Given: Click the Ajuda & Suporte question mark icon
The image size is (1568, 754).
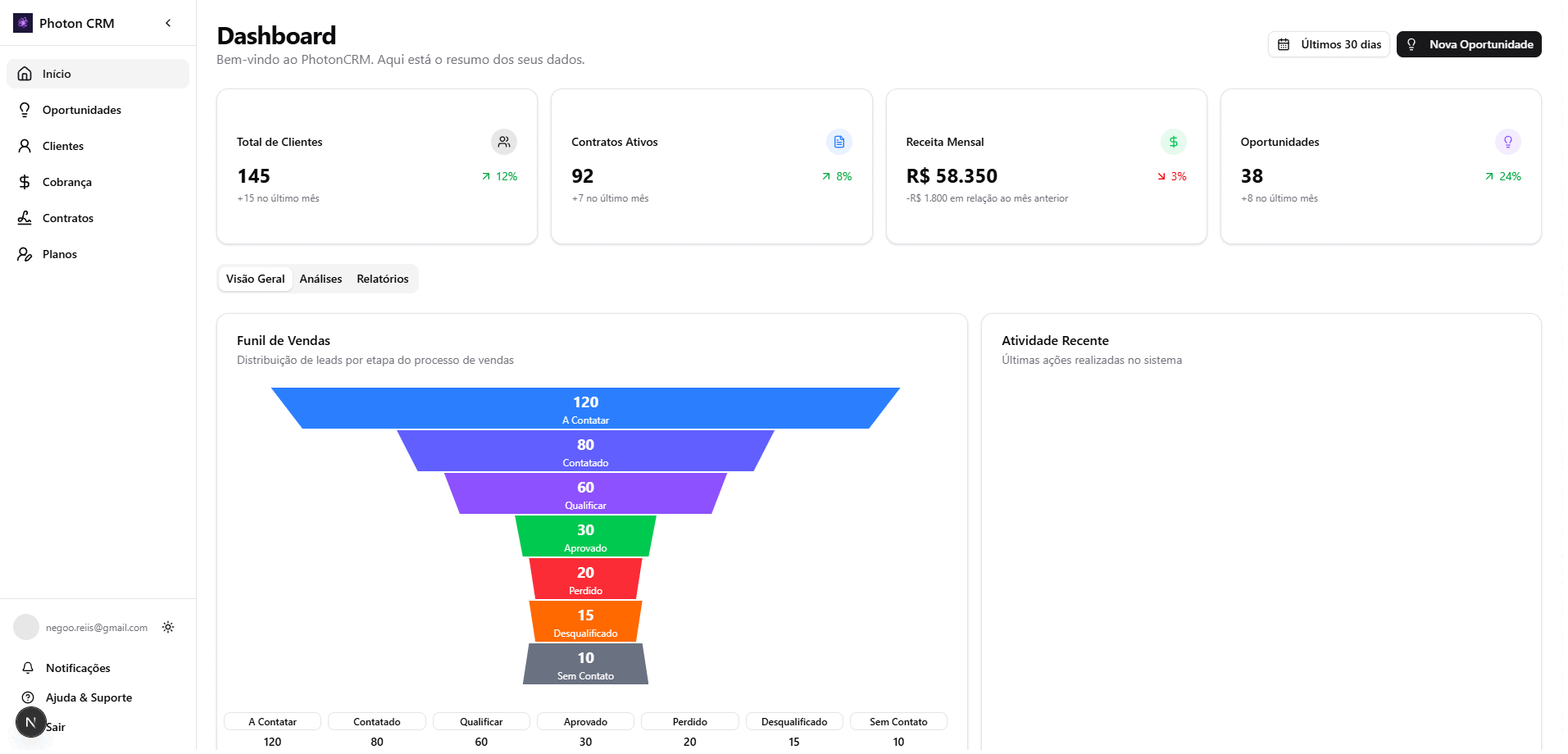Looking at the screenshot, I should 30,697.
